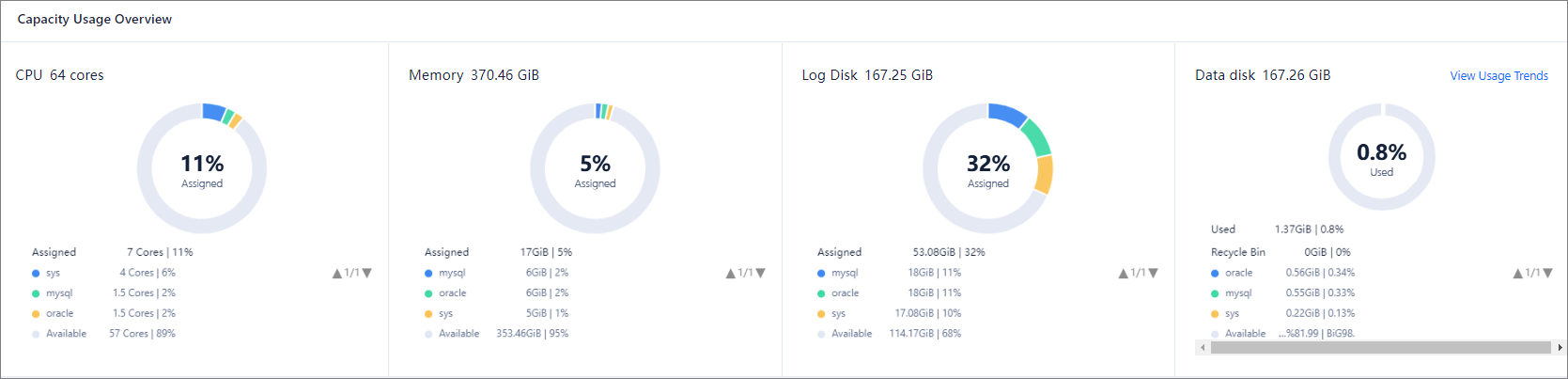Click the previous-page arrow in Data disk legend

[1518, 274]
